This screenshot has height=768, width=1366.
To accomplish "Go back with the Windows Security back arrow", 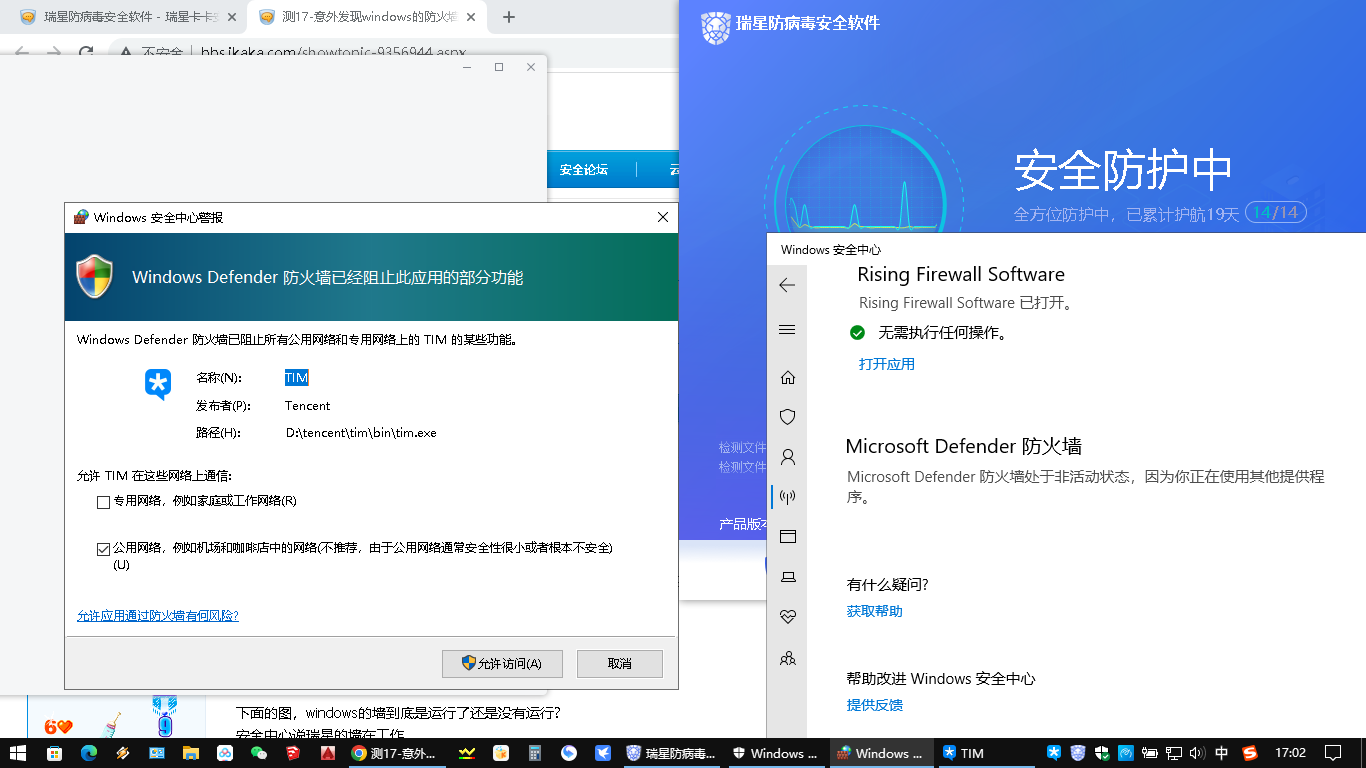I will click(787, 285).
